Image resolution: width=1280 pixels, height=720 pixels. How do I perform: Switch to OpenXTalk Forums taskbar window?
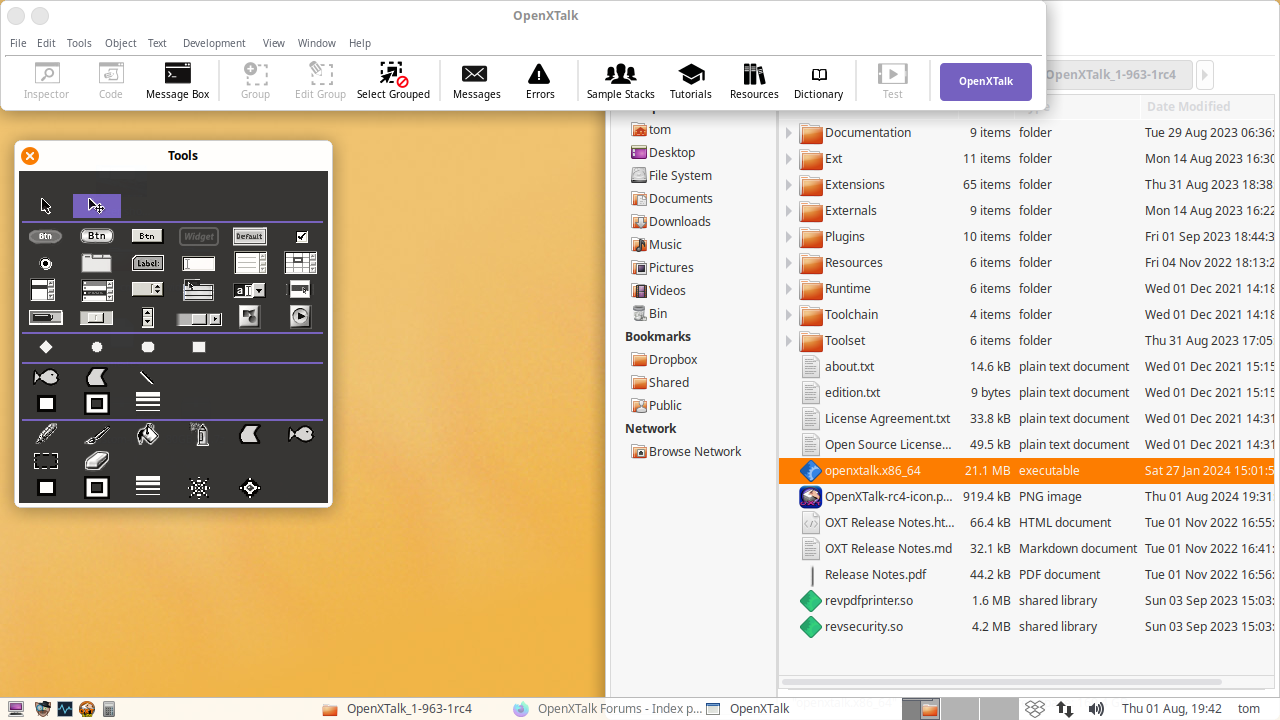pyautogui.click(x=607, y=709)
